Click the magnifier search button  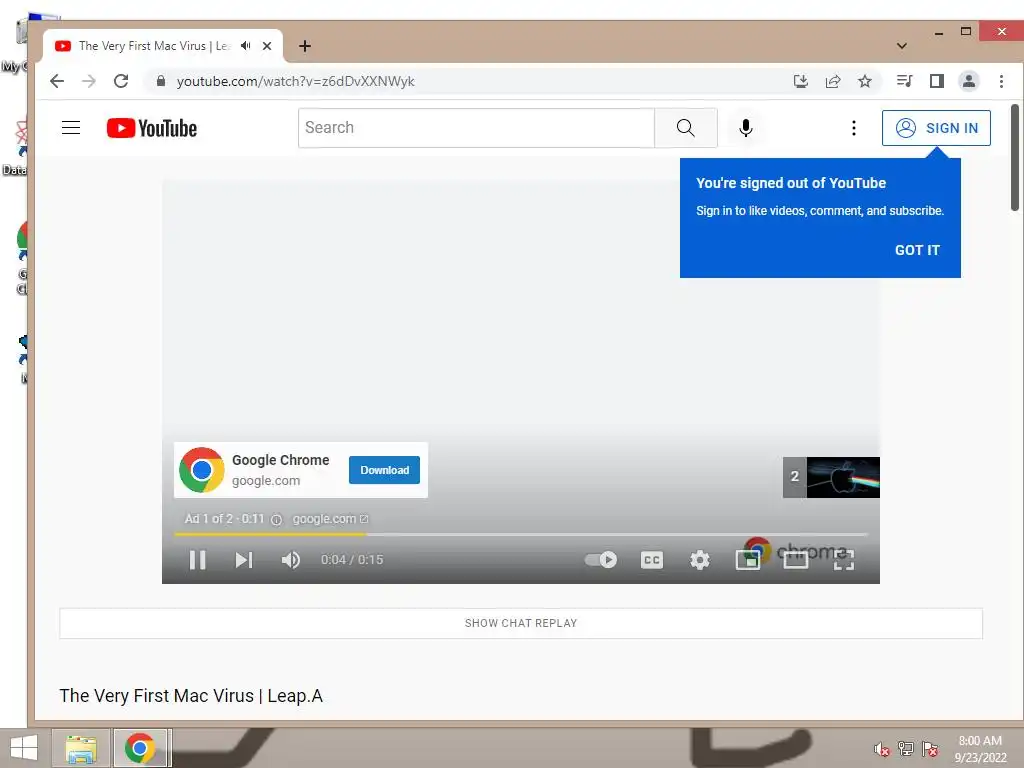(x=686, y=128)
